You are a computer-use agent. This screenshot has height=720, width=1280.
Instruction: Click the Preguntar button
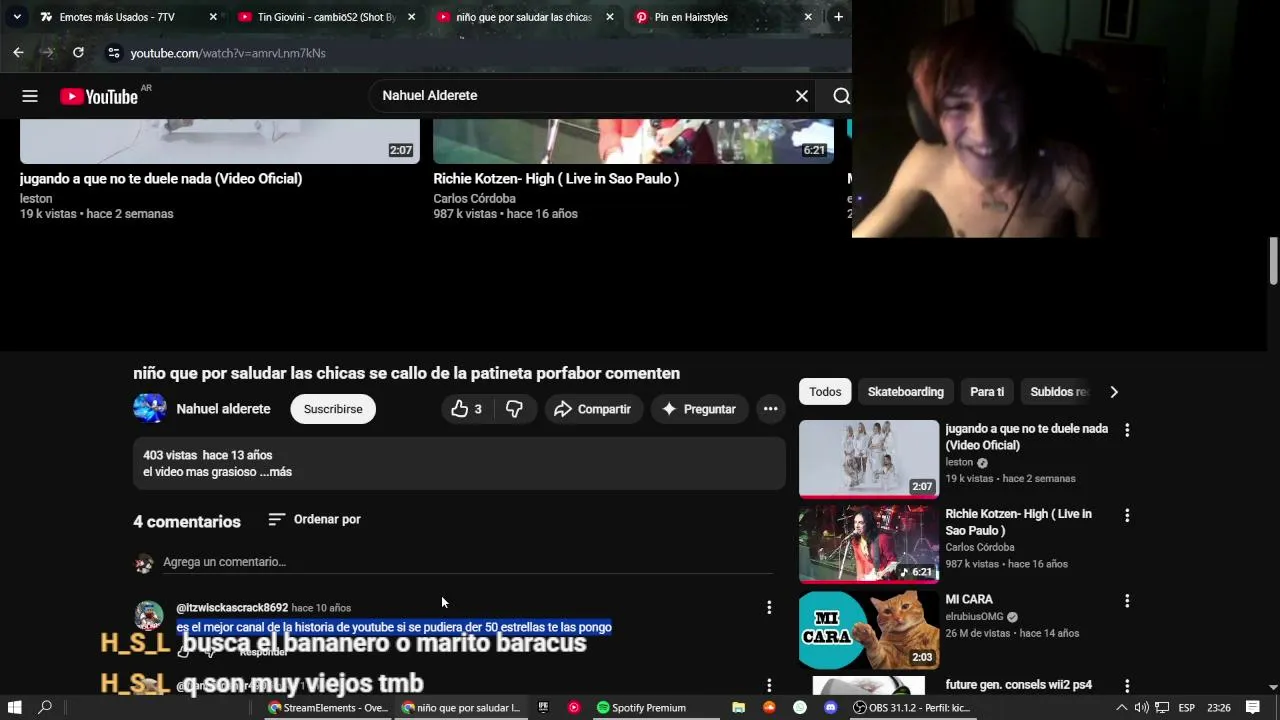click(x=698, y=409)
